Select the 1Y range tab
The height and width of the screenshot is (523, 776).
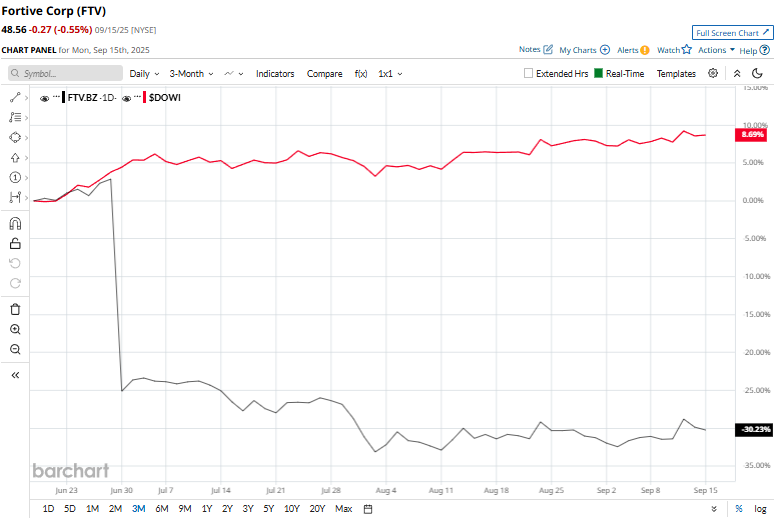click(x=207, y=509)
